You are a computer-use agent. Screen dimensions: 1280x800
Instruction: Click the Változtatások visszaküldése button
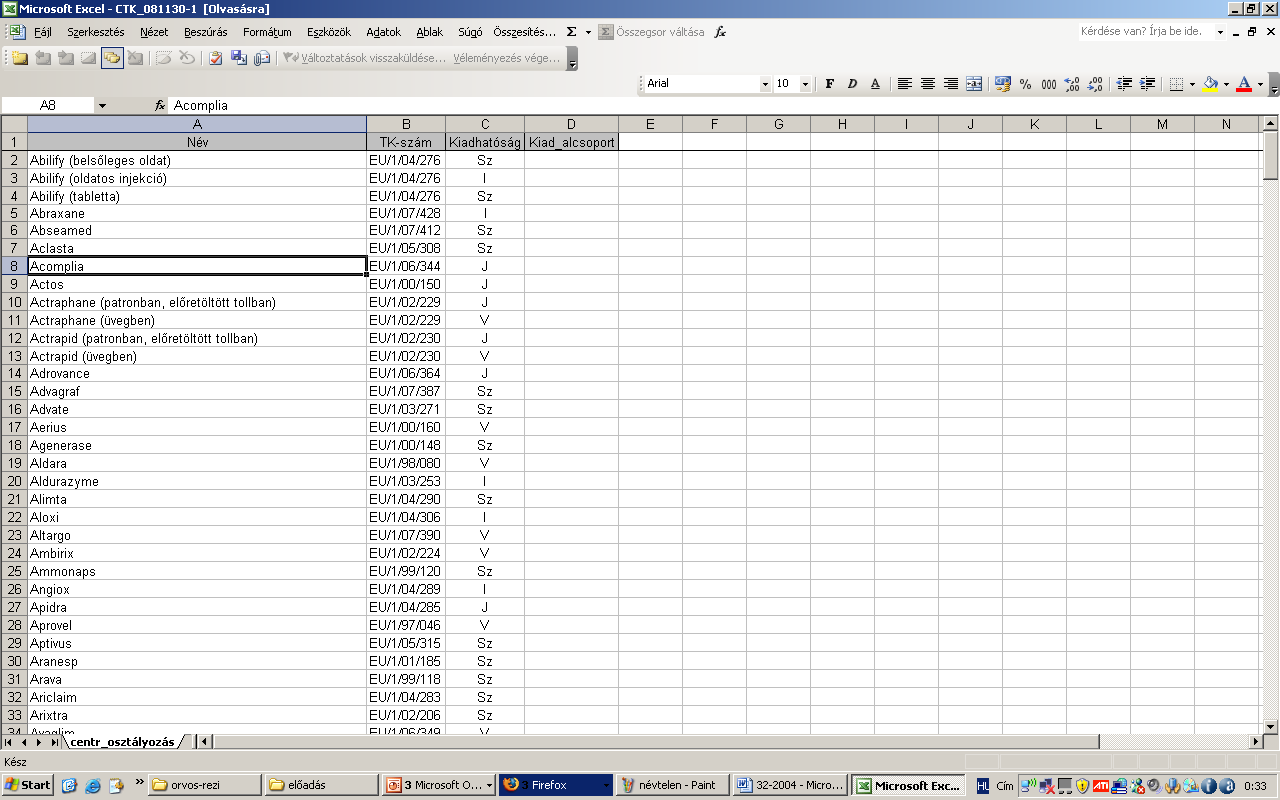[365, 58]
